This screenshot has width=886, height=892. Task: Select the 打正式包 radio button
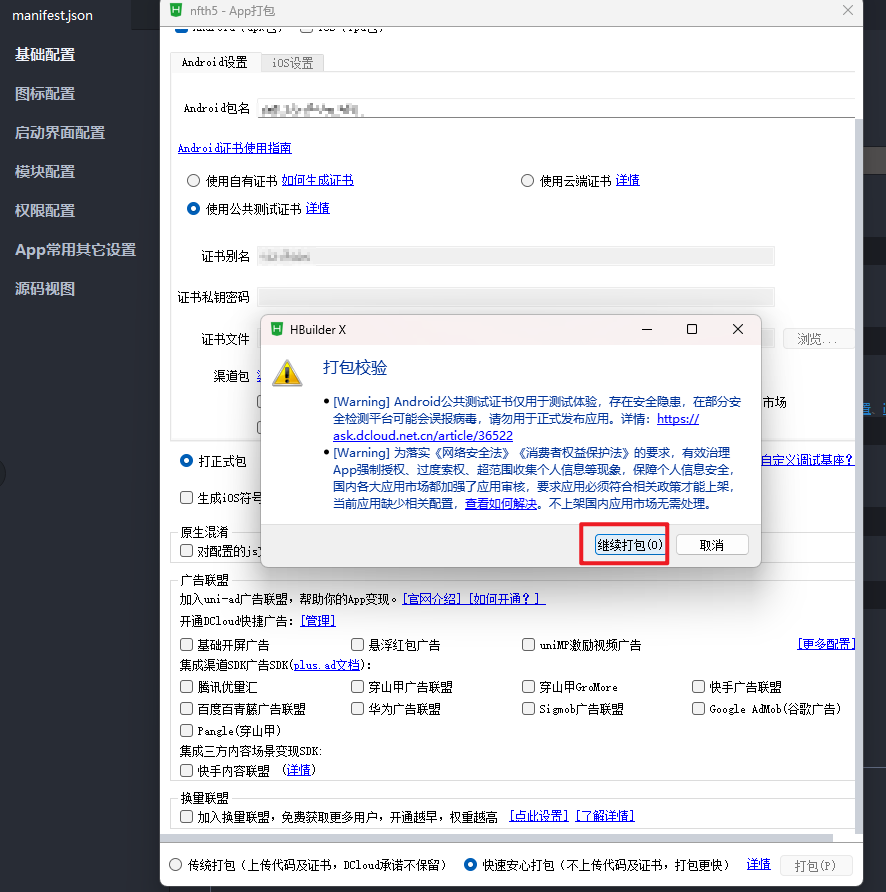[x=187, y=461]
